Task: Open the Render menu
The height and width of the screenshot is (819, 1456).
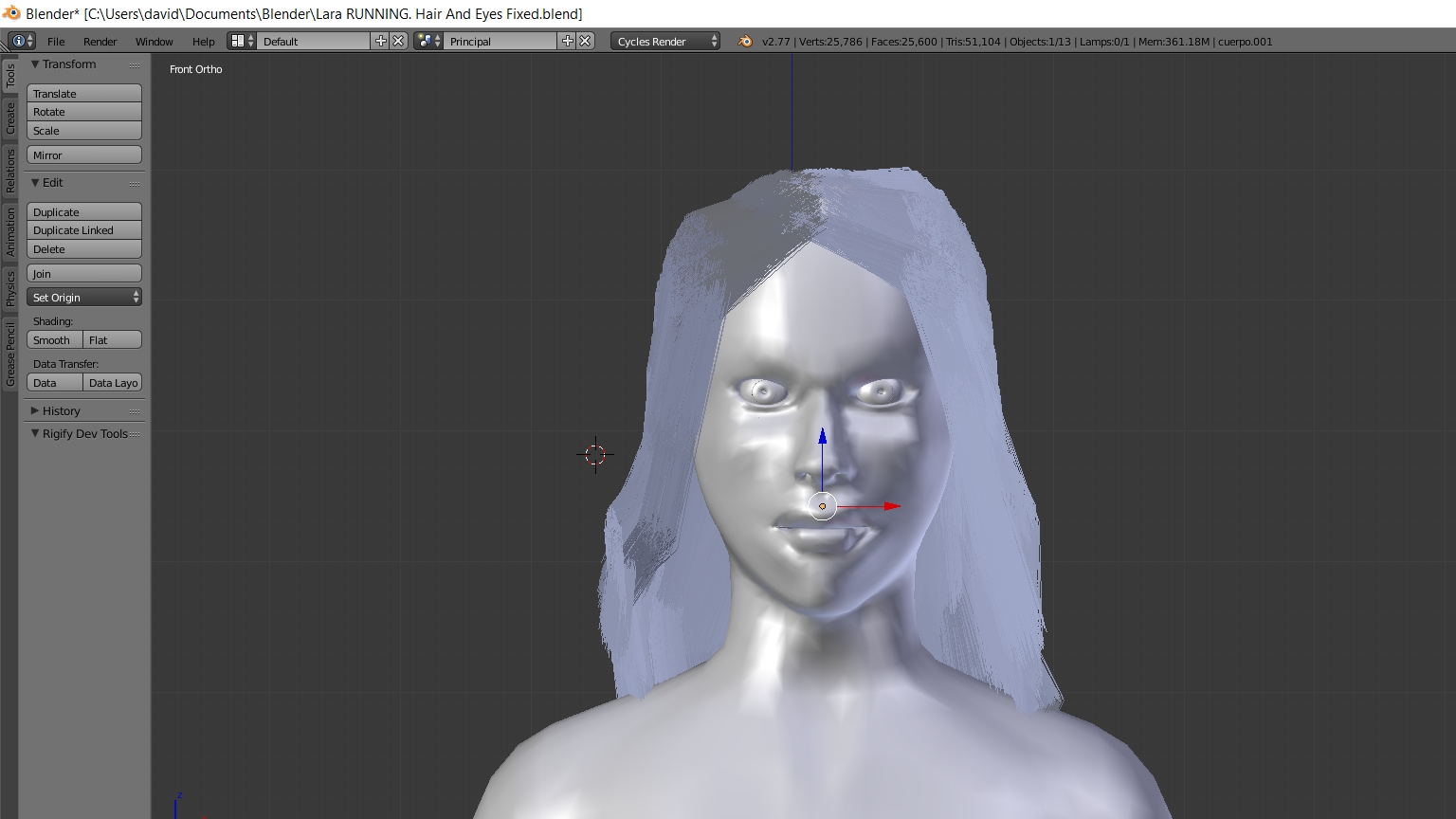Action: coord(100,42)
